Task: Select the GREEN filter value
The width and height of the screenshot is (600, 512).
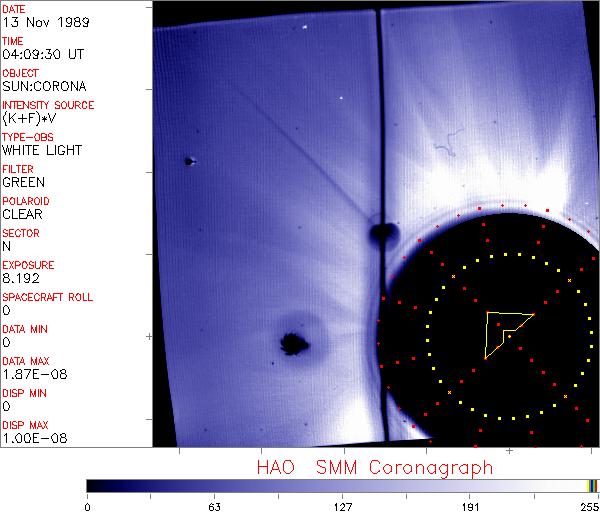Action: click(23, 183)
